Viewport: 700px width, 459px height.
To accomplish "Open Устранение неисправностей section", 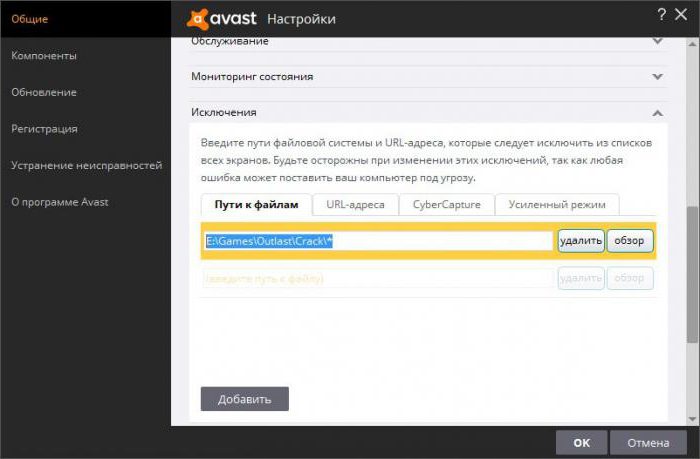I will [87, 165].
